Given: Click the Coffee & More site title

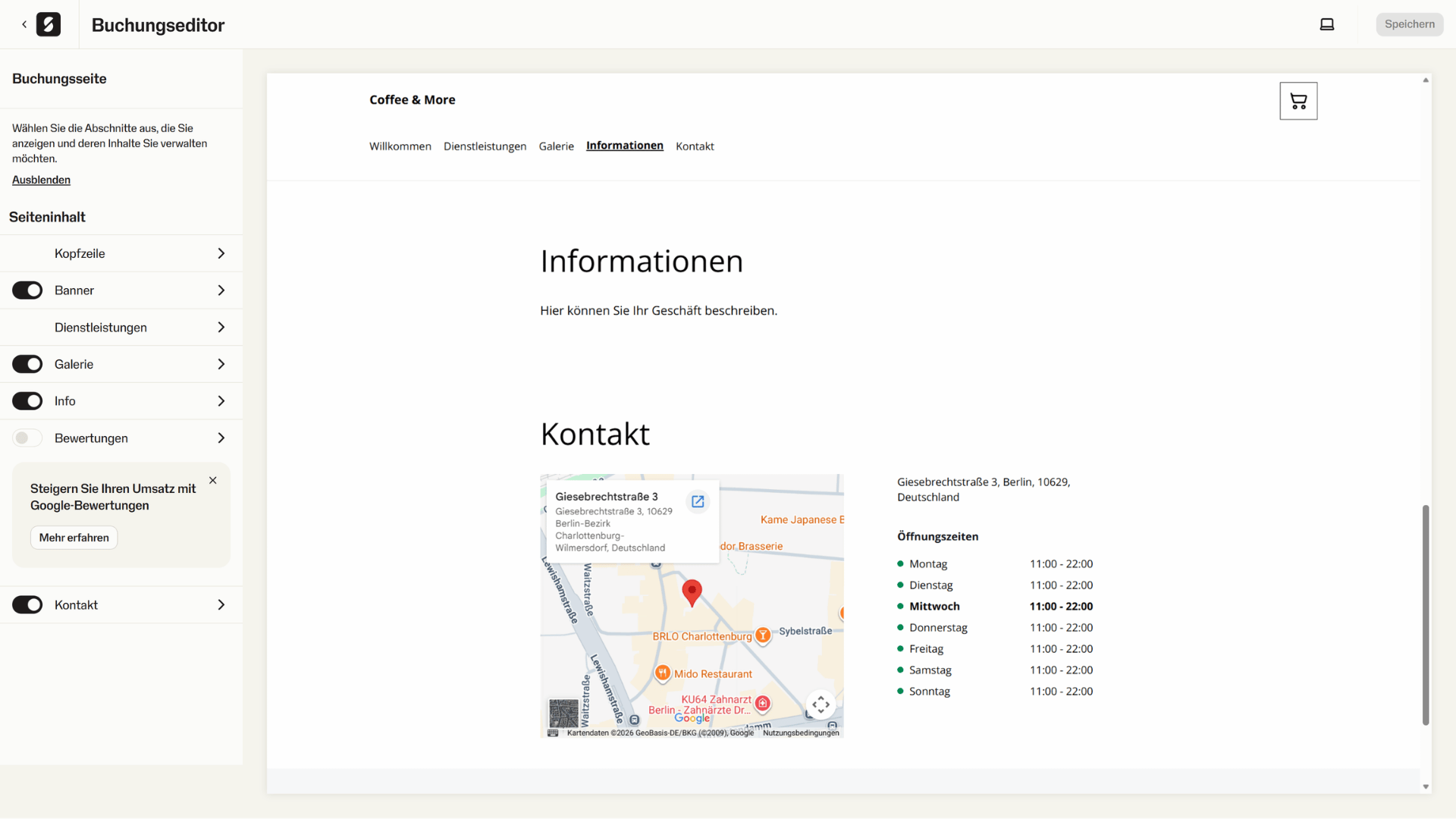Looking at the screenshot, I should pos(413,100).
